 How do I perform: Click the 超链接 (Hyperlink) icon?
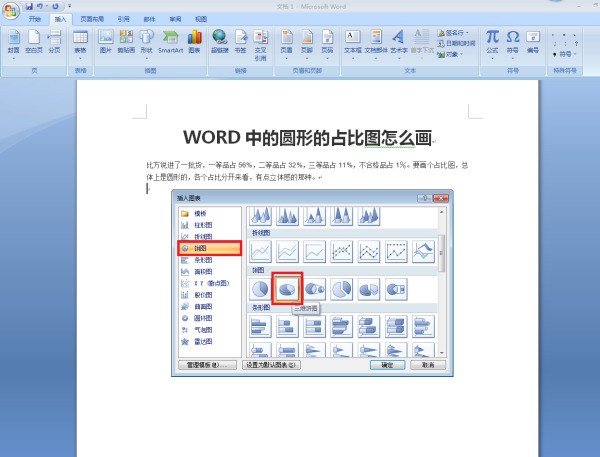pyautogui.click(x=220, y=42)
